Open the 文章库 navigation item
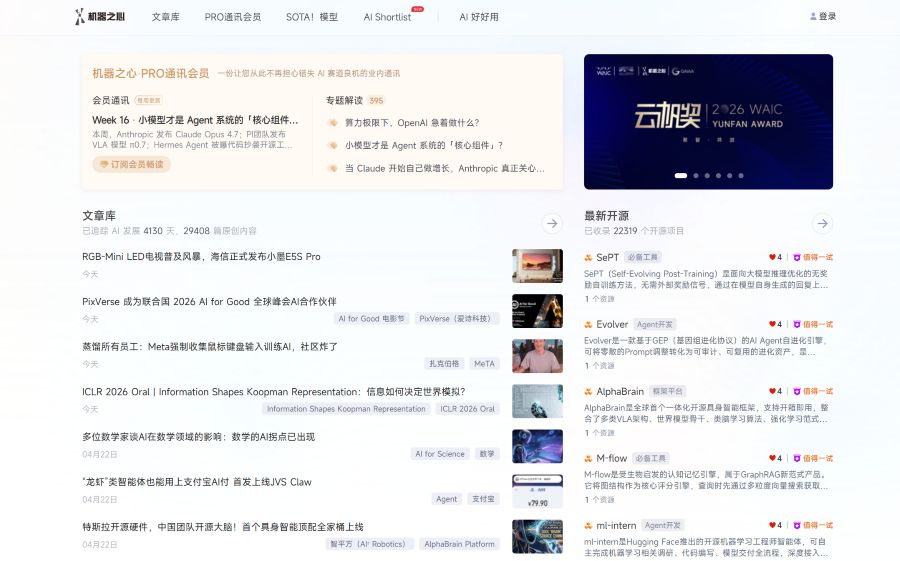This screenshot has width=900, height=561. point(165,17)
